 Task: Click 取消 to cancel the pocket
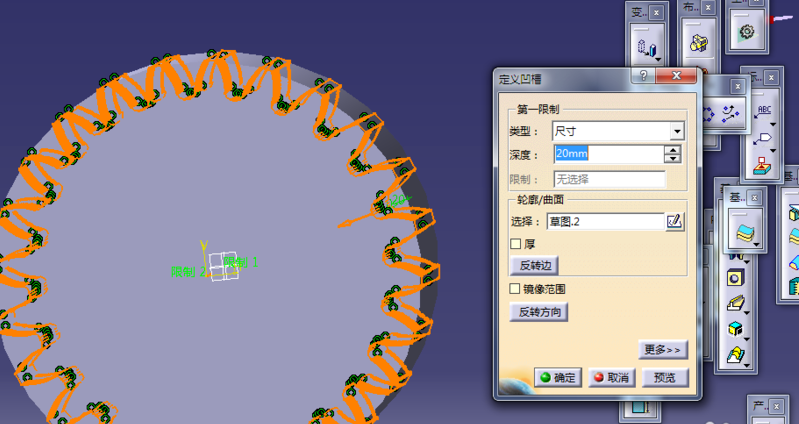click(611, 377)
